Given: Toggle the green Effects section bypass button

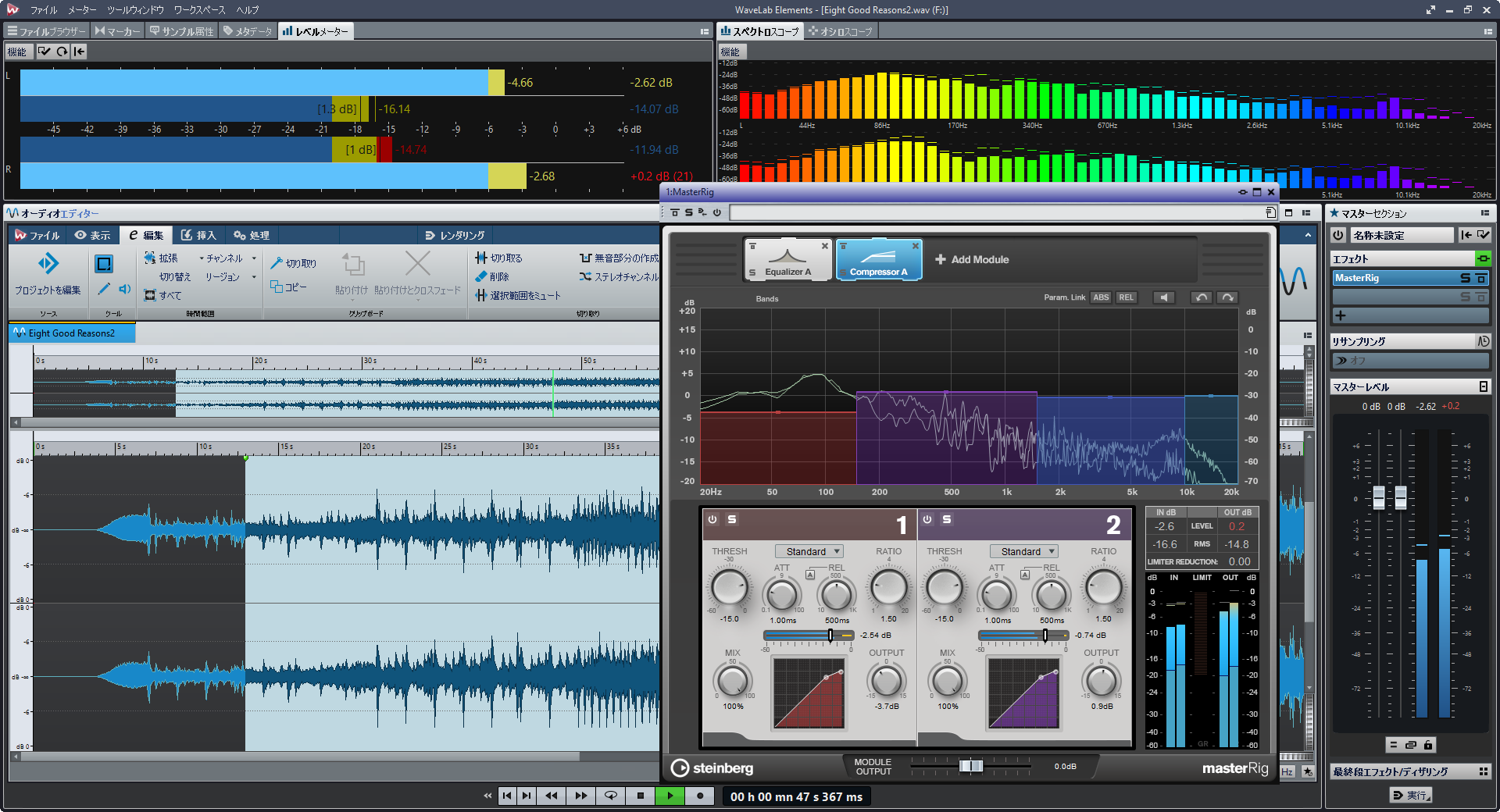Looking at the screenshot, I should [x=1482, y=258].
